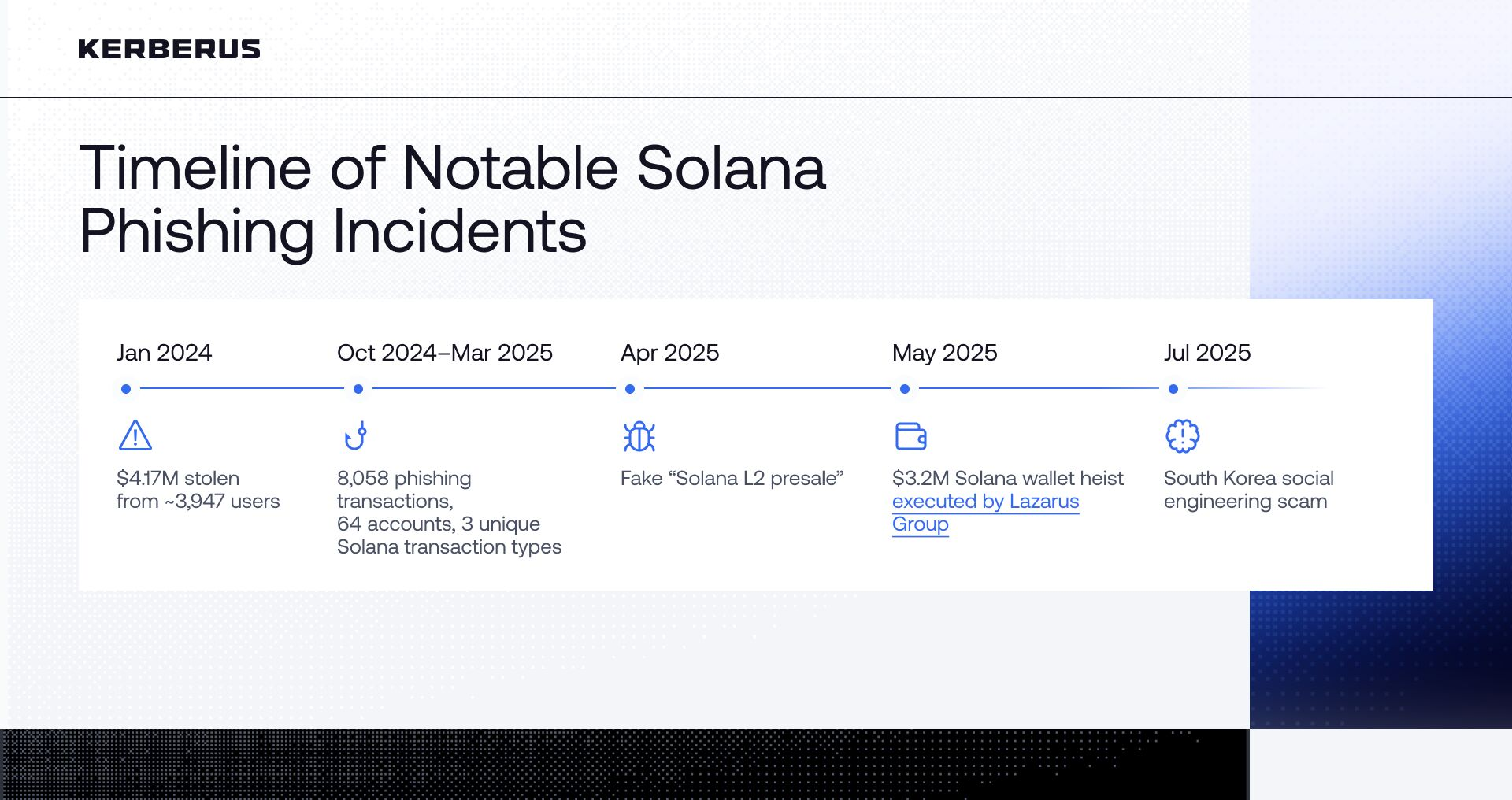
Task: Click the warning triangle icon
Action: click(135, 435)
